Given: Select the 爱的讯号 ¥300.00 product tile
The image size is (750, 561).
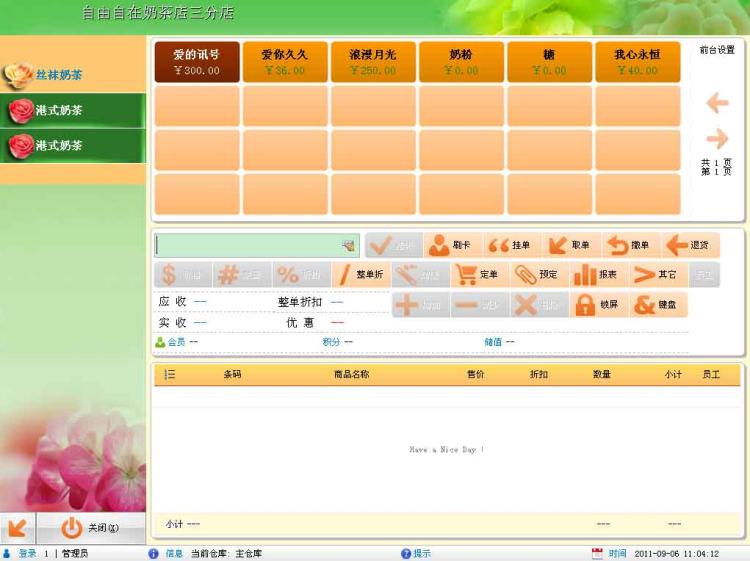Looking at the screenshot, I should (197, 62).
